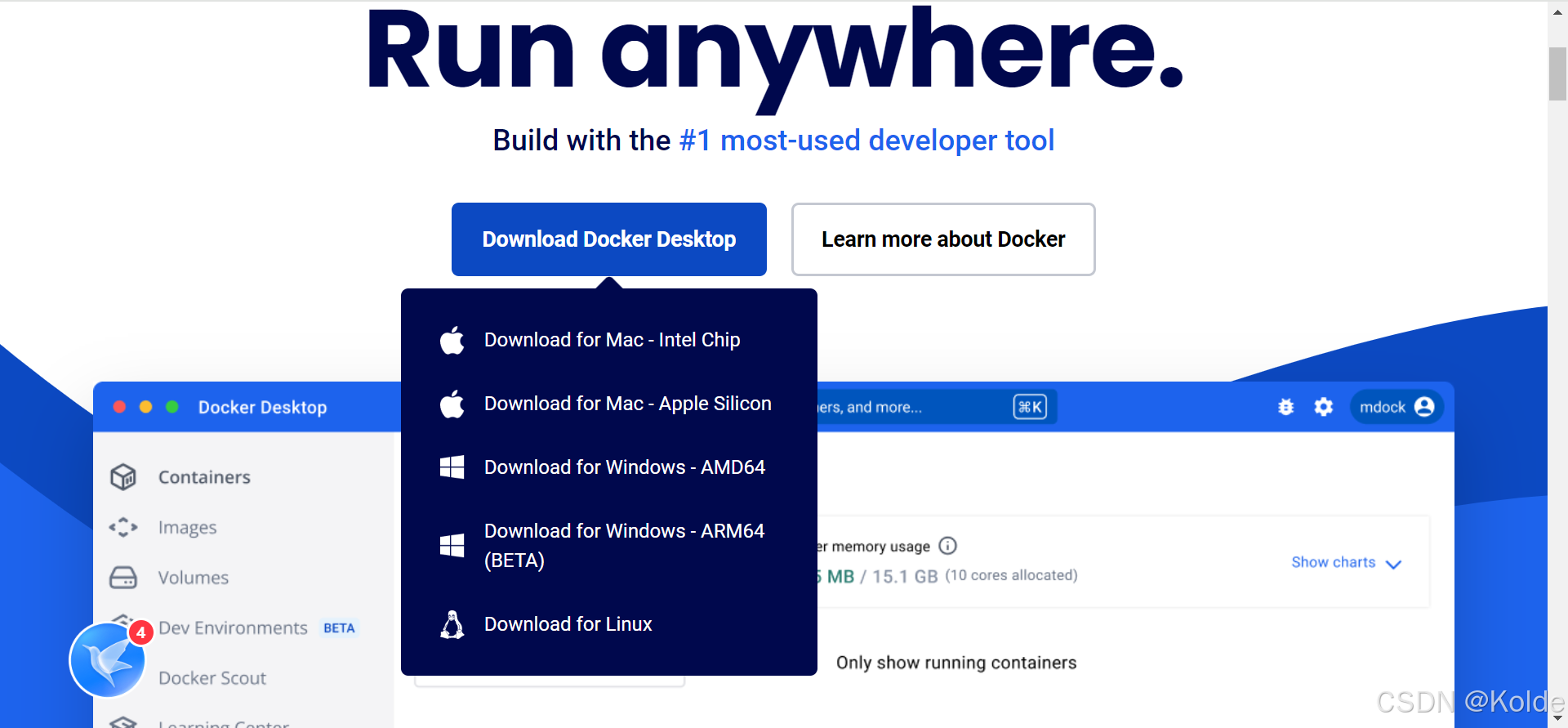Click the bug troubleshoot icon

click(1286, 407)
